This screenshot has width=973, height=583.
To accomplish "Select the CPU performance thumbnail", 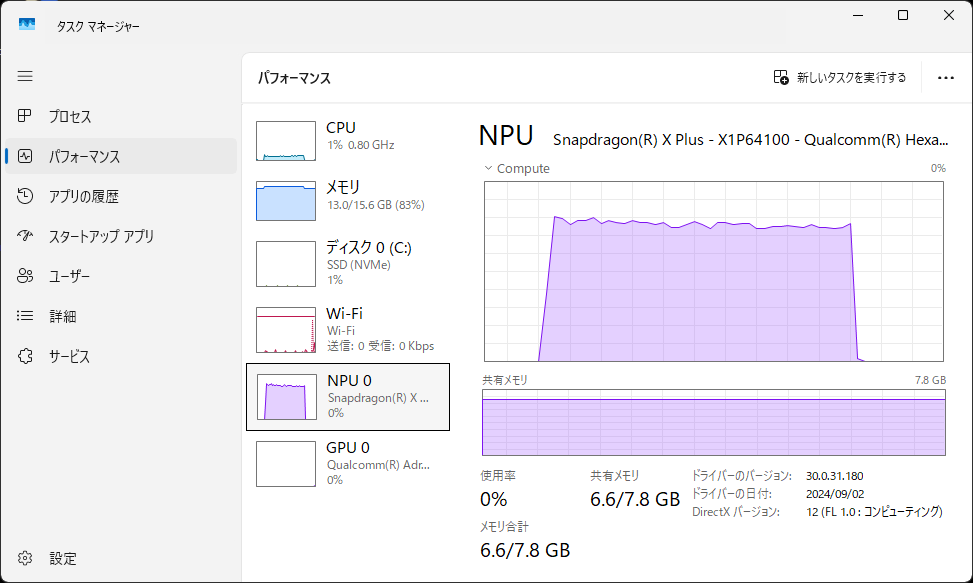I will point(286,141).
